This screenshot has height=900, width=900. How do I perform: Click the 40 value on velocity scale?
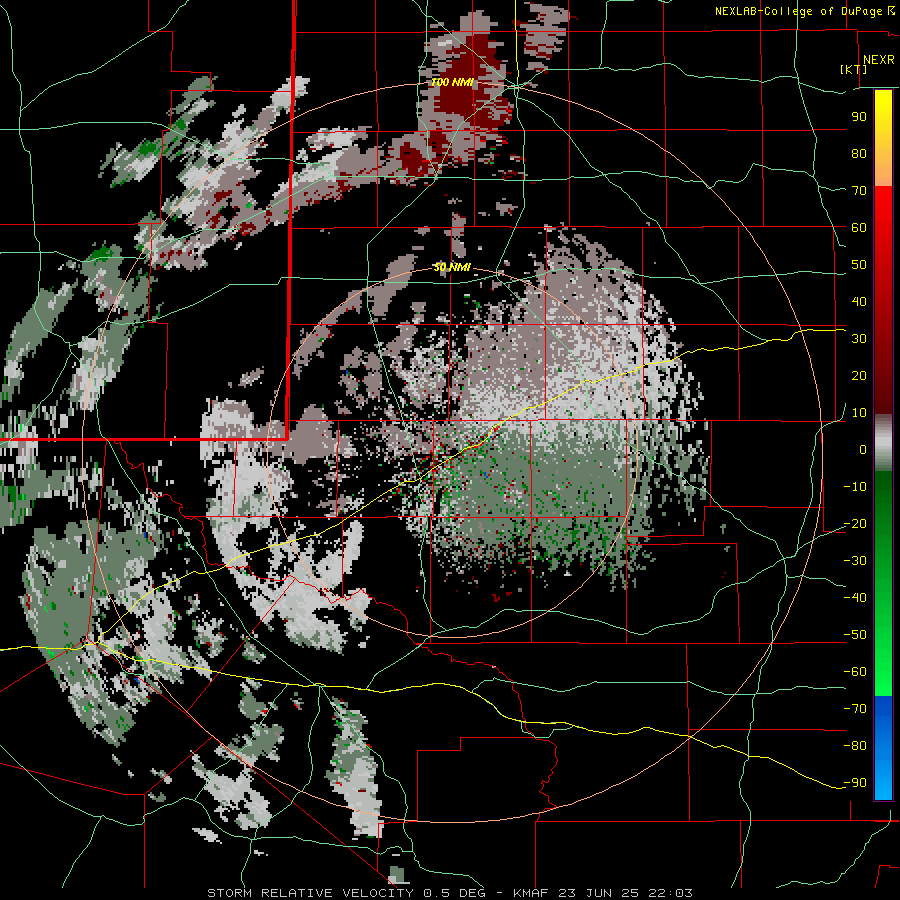859,301
